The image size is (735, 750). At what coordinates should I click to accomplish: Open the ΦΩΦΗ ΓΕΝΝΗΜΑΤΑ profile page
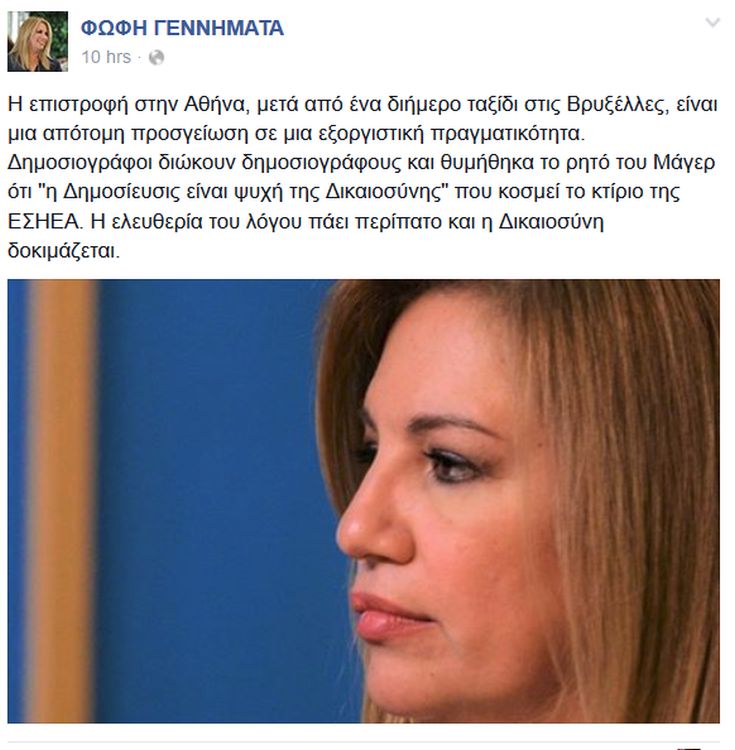(182, 28)
